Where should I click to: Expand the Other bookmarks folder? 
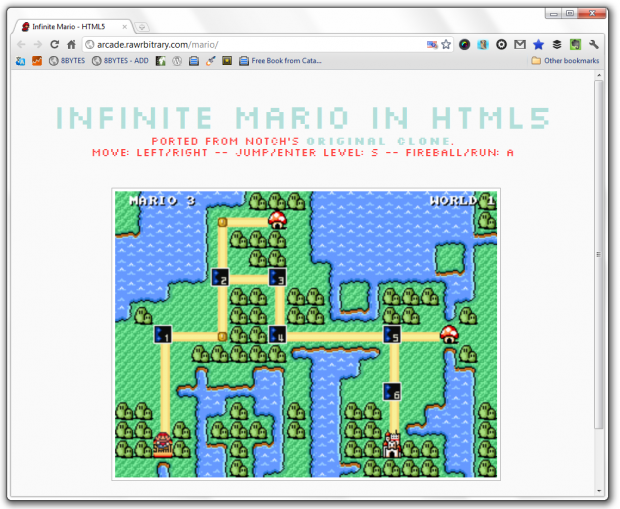[x=565, y=61]
